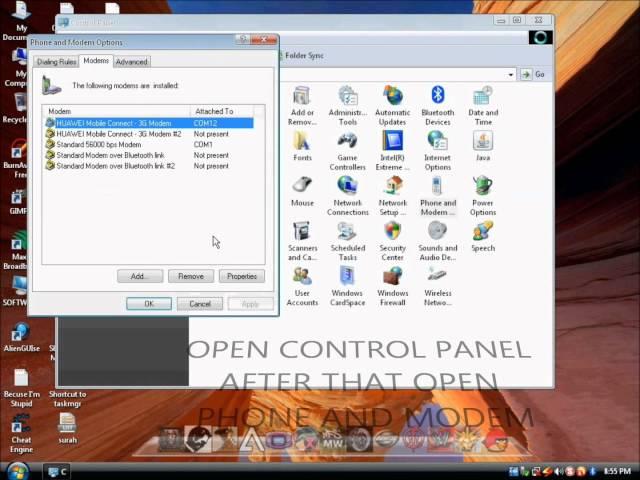The height and width of the screenshot is (480, 640).
Task: Open Security Center icon
Action: (392, 241)
